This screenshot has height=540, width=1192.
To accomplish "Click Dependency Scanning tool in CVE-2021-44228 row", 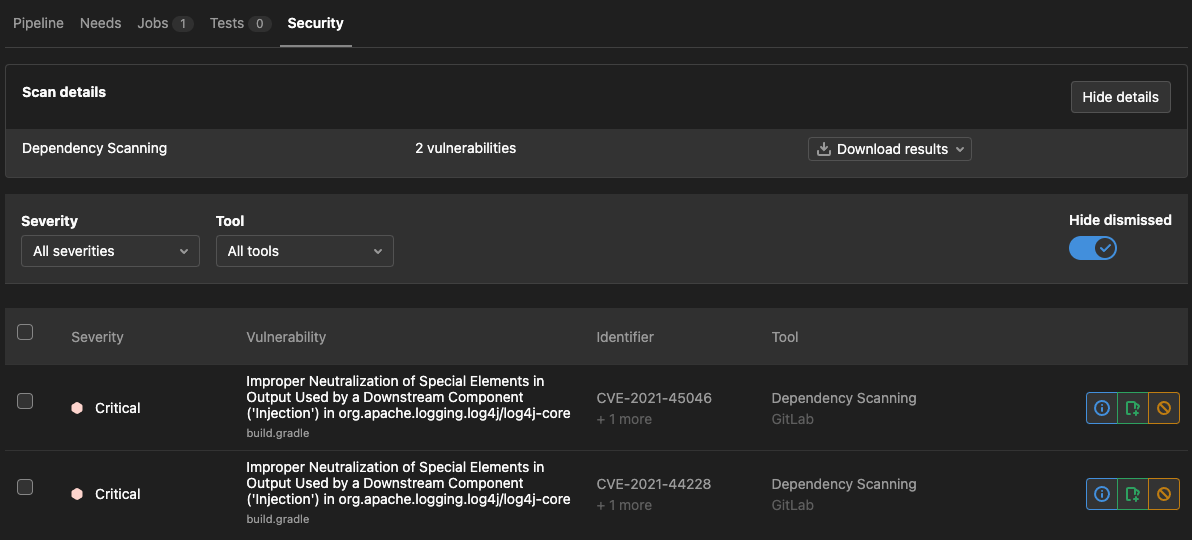I will pyautogui.click(x=844, y=484).
